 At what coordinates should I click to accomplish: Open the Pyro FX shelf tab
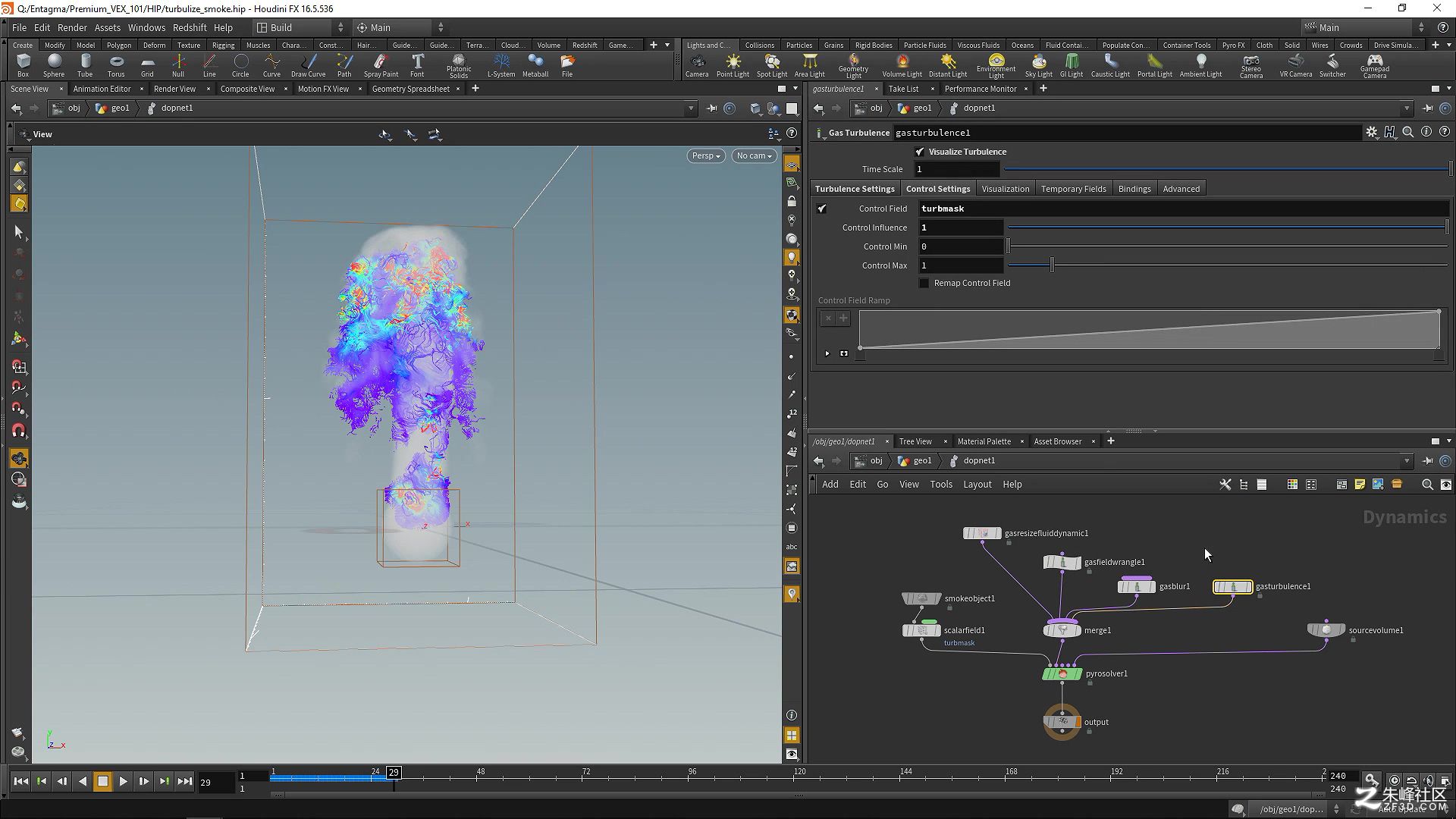[x=1234, y=45]
